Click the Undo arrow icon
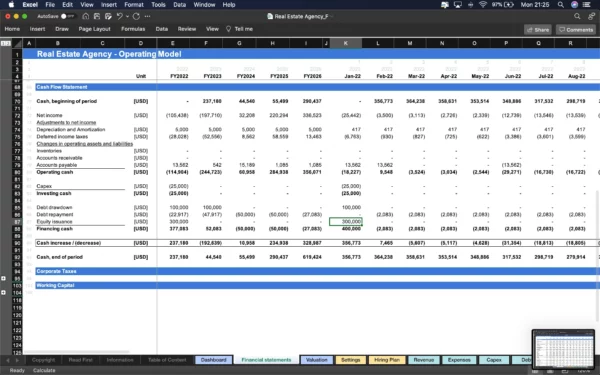 point(119,16)
